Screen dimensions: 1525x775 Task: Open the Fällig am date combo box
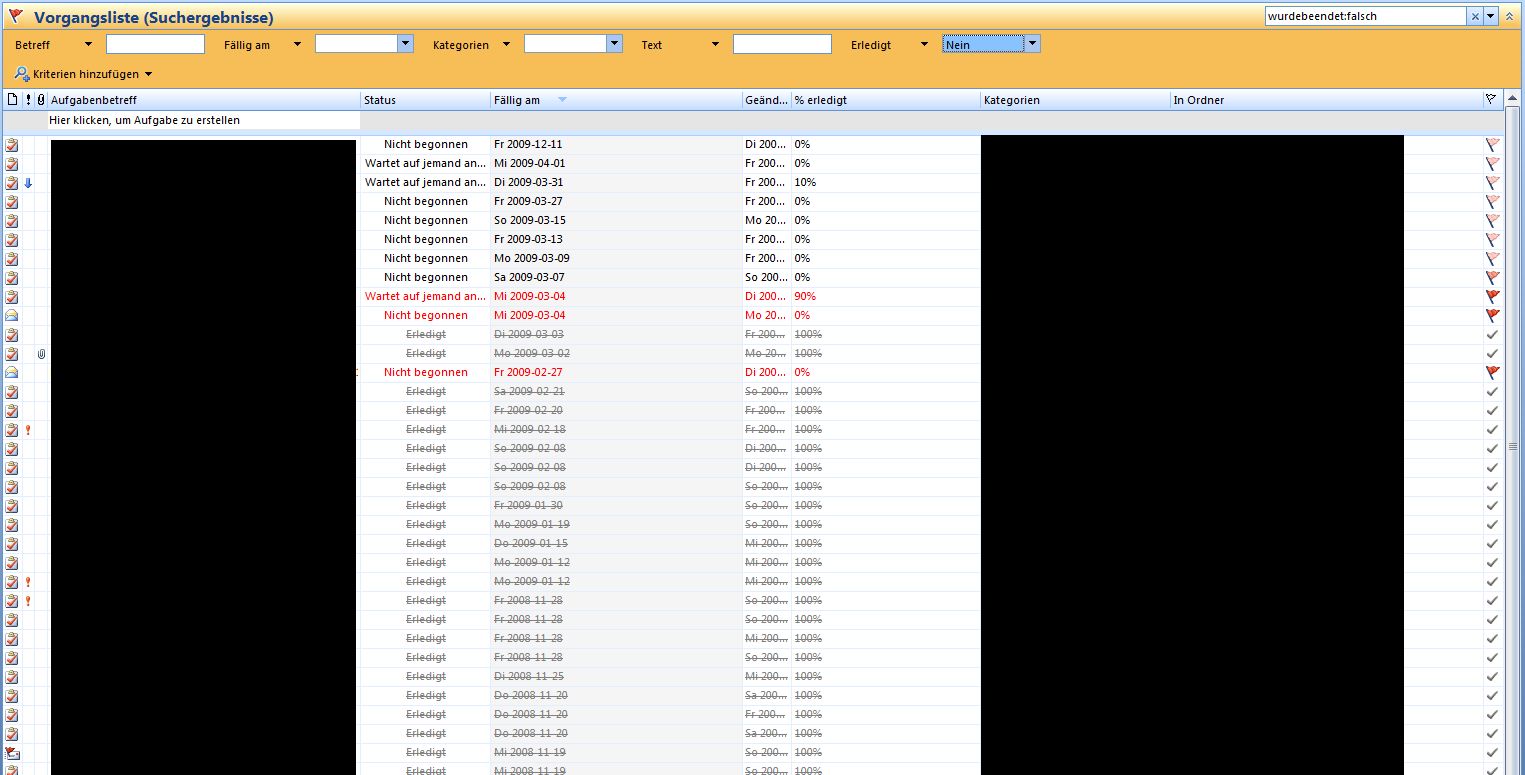tap(405, 44)
